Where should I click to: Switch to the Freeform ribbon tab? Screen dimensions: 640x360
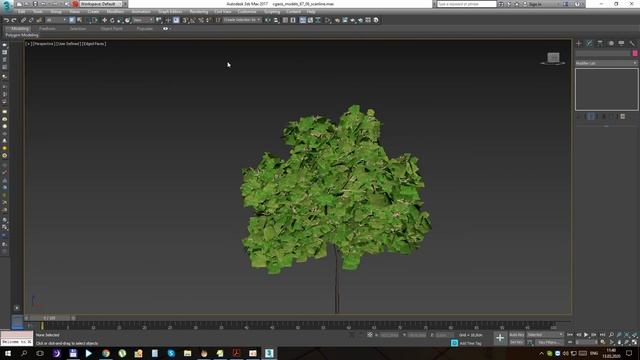47,29
